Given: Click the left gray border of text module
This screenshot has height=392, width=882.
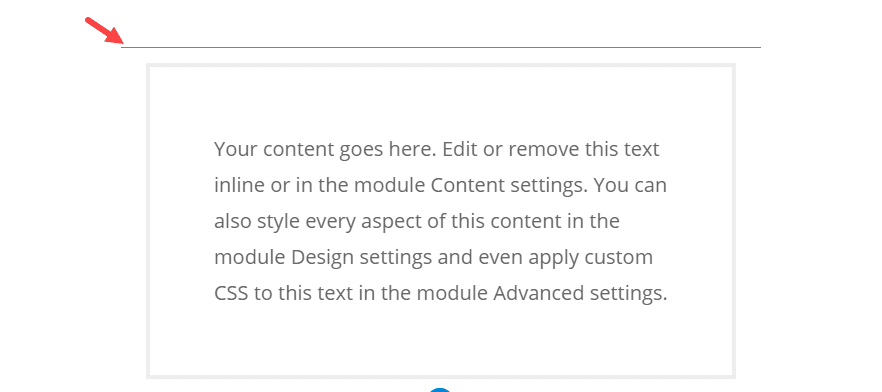Looking at the screenshot, I should coord(148,220).
